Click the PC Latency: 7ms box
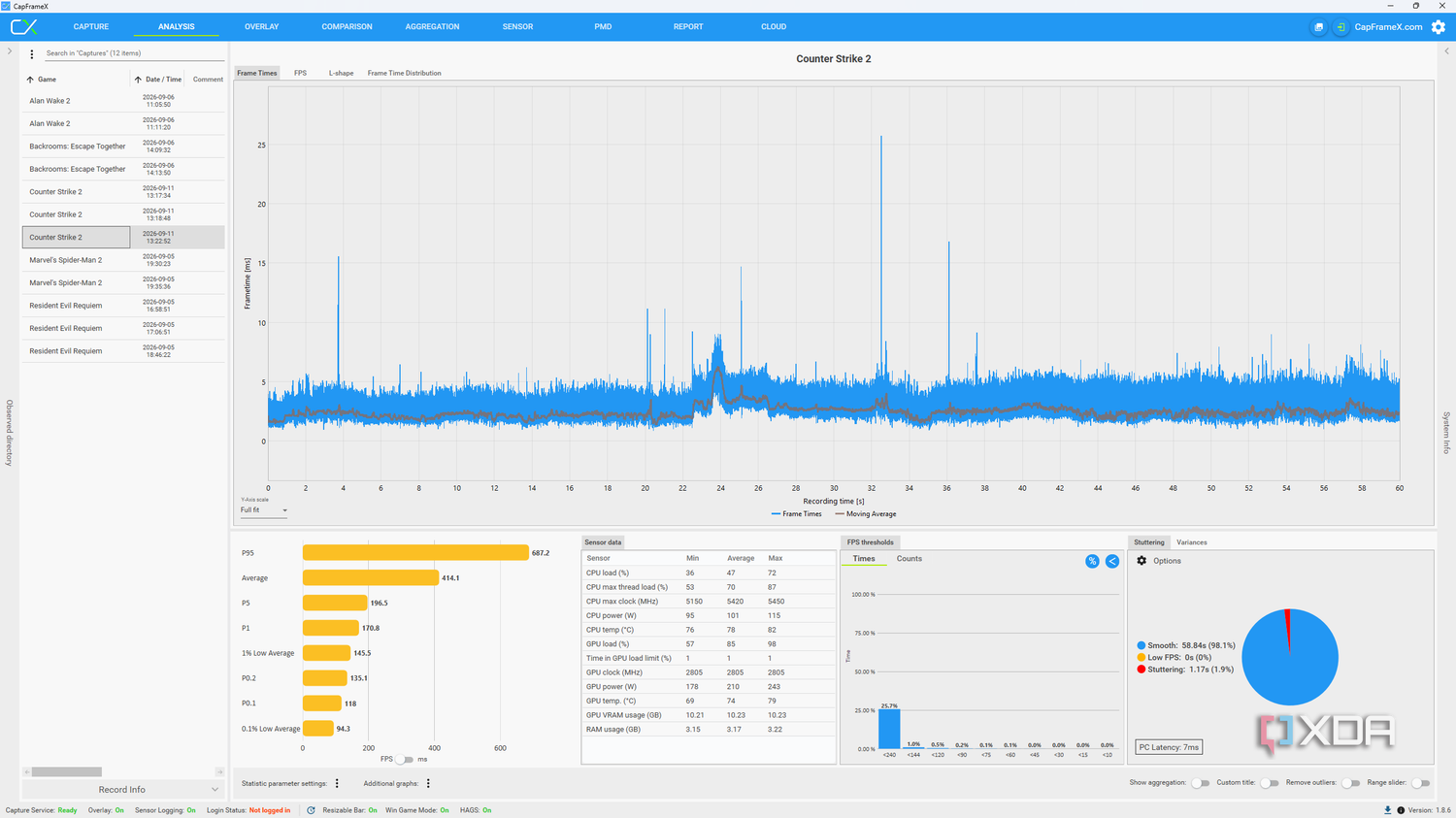The width and height of the screenshot is (1456, 818). pos(1170,747)
